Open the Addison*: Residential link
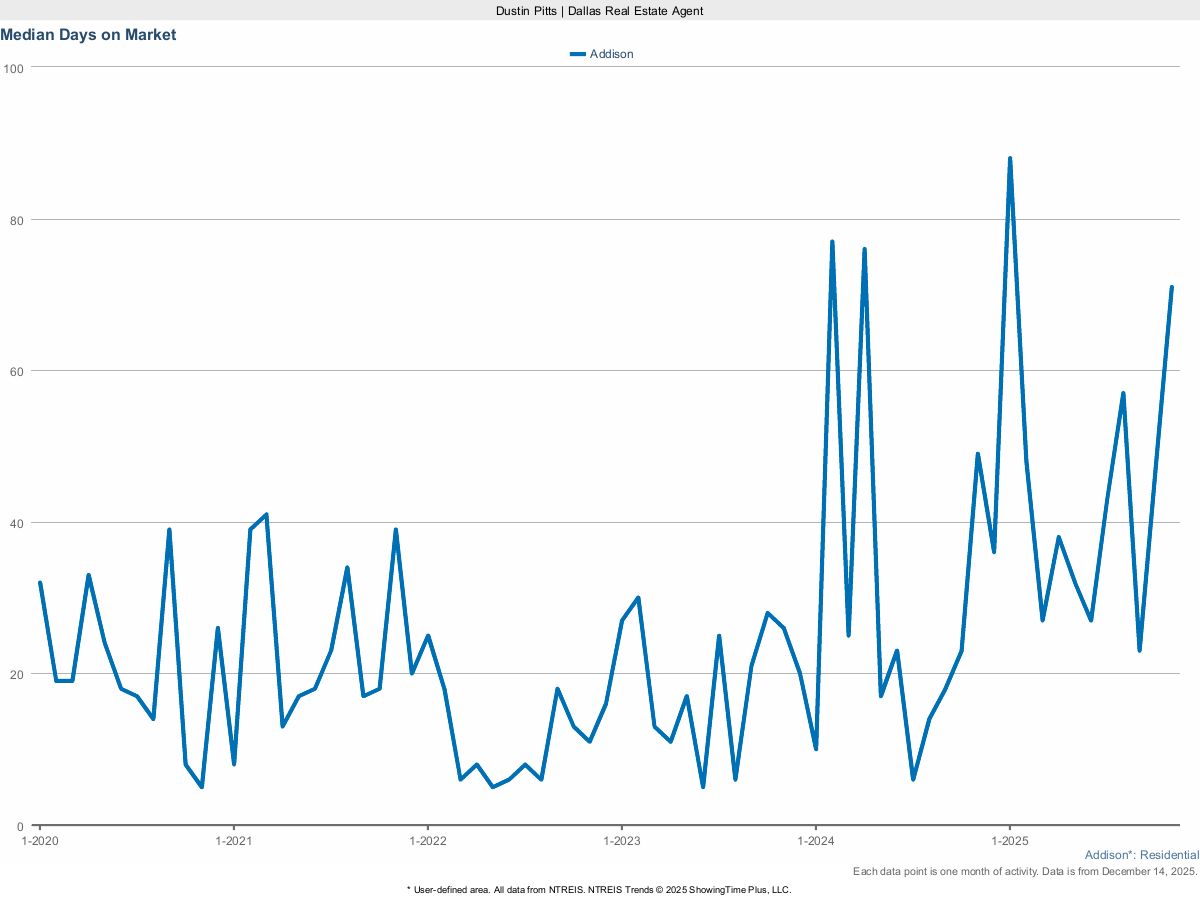Screen dimensions: 1200x900 coord(1141,855)
